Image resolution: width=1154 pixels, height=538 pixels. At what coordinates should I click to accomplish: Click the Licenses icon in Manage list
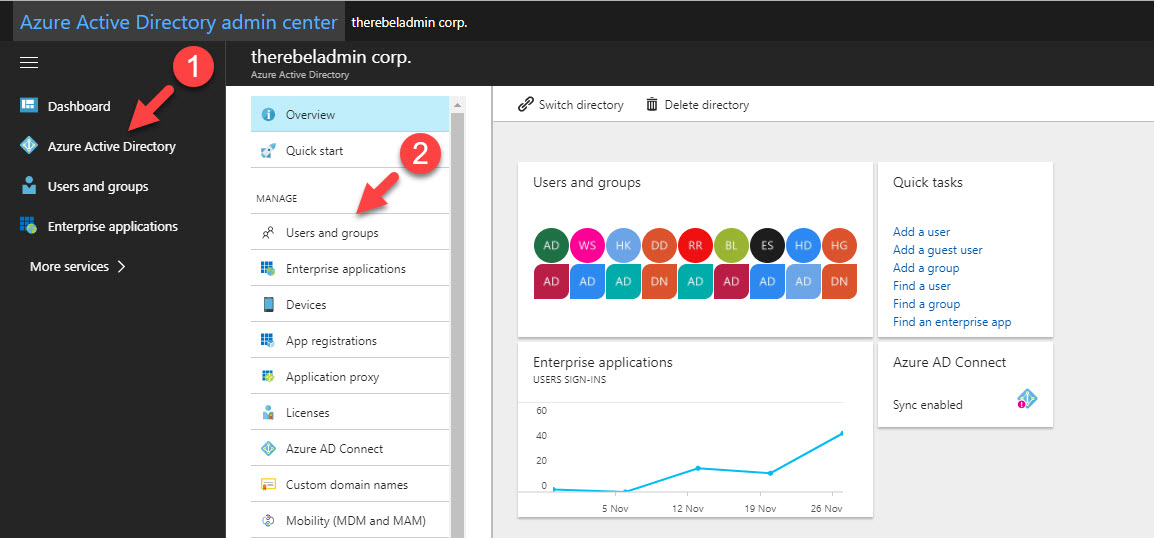269,413
